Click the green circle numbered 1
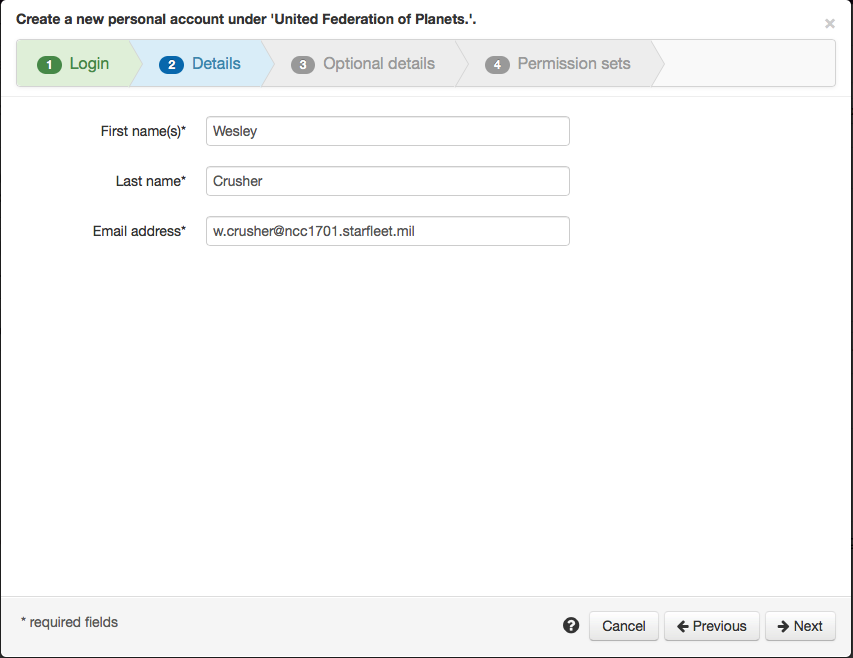This screenshot has height=658, width=853. point(49,63)
